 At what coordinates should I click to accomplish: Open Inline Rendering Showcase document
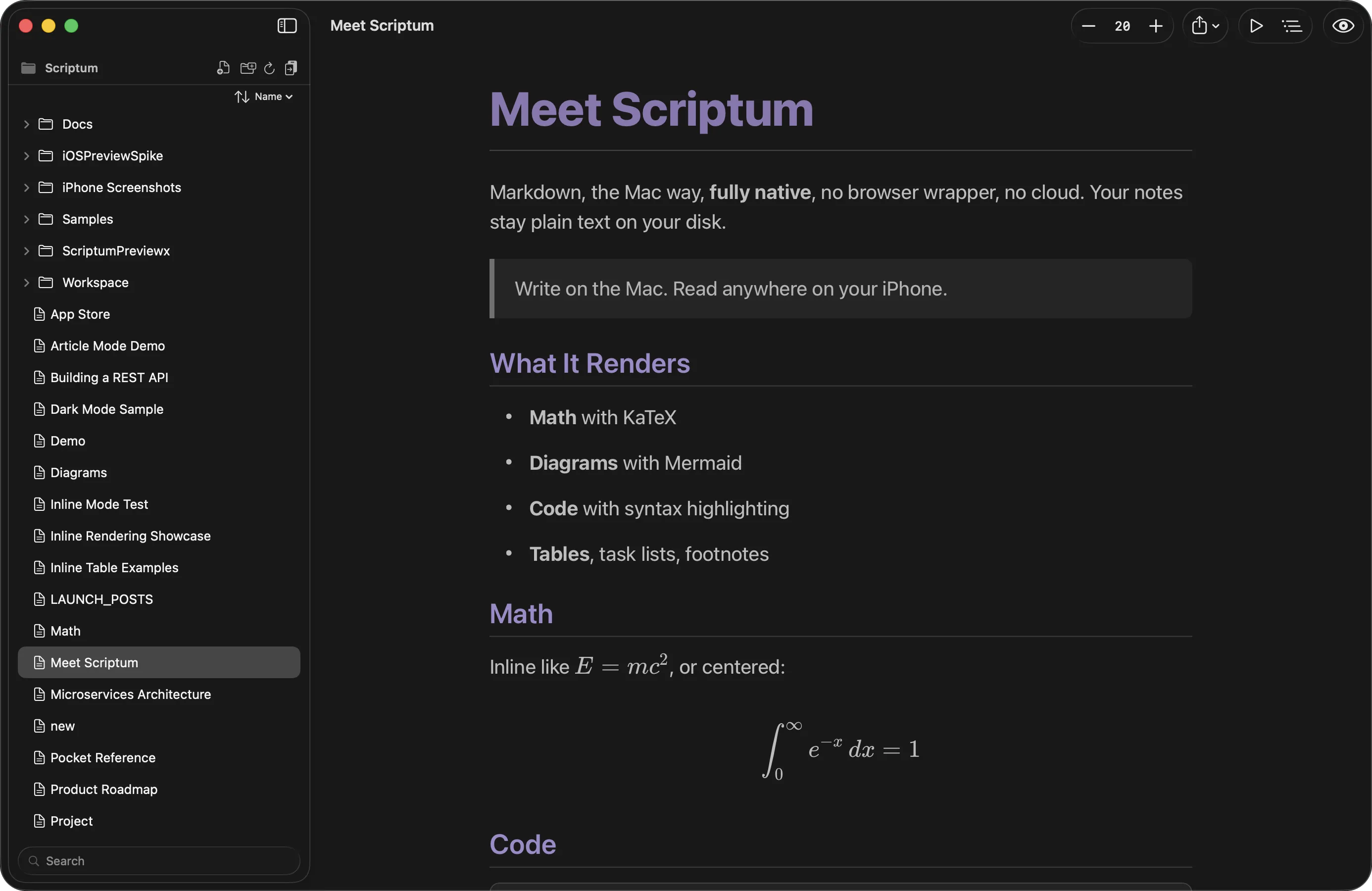point(158,536)
